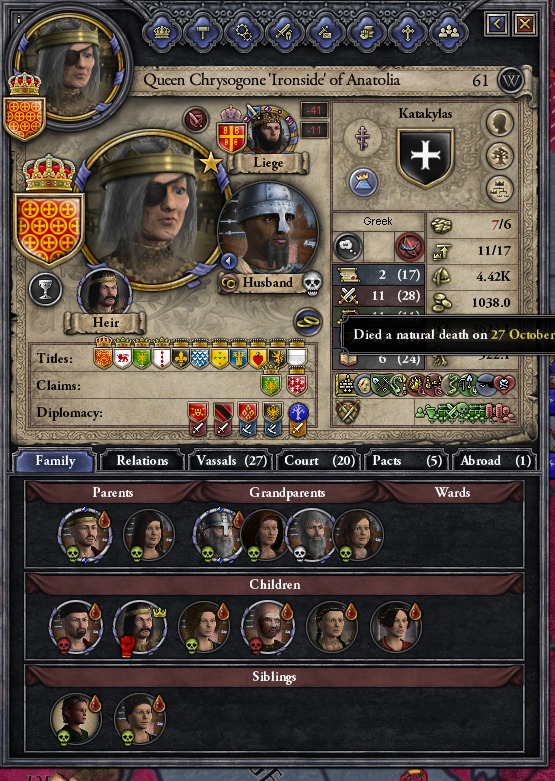Select the second child portrait with crown

[139, 627]
